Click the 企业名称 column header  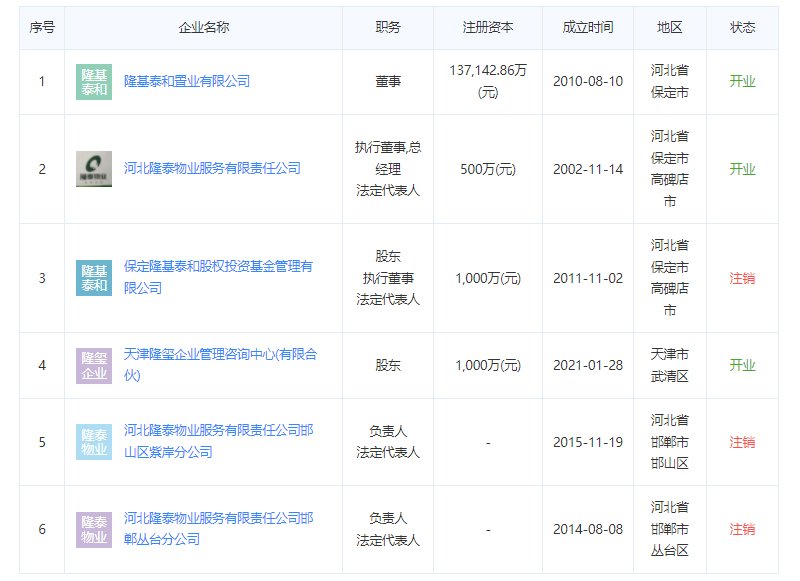point(204,28)
